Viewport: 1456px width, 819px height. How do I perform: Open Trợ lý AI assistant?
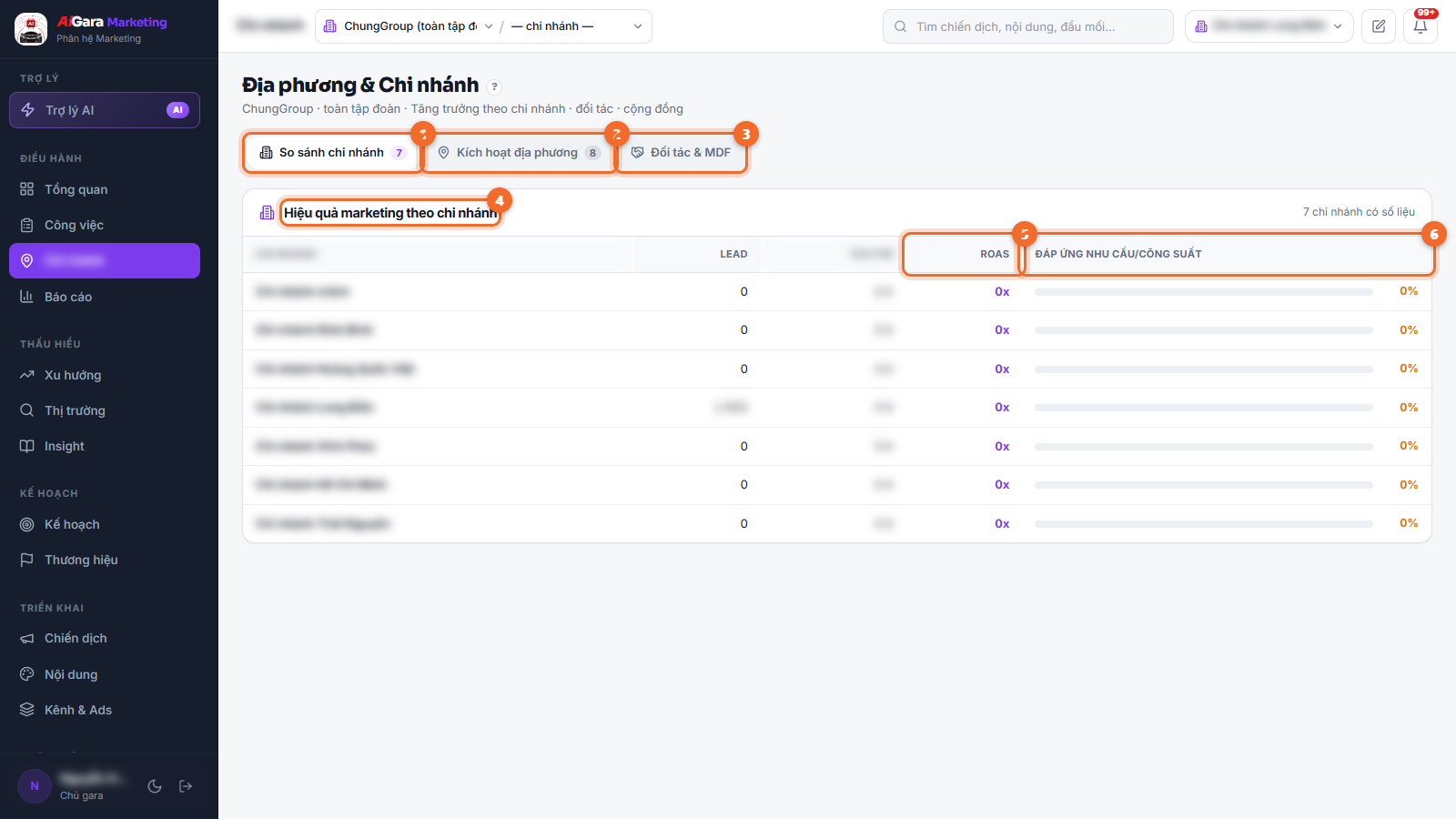coord(105,110)
